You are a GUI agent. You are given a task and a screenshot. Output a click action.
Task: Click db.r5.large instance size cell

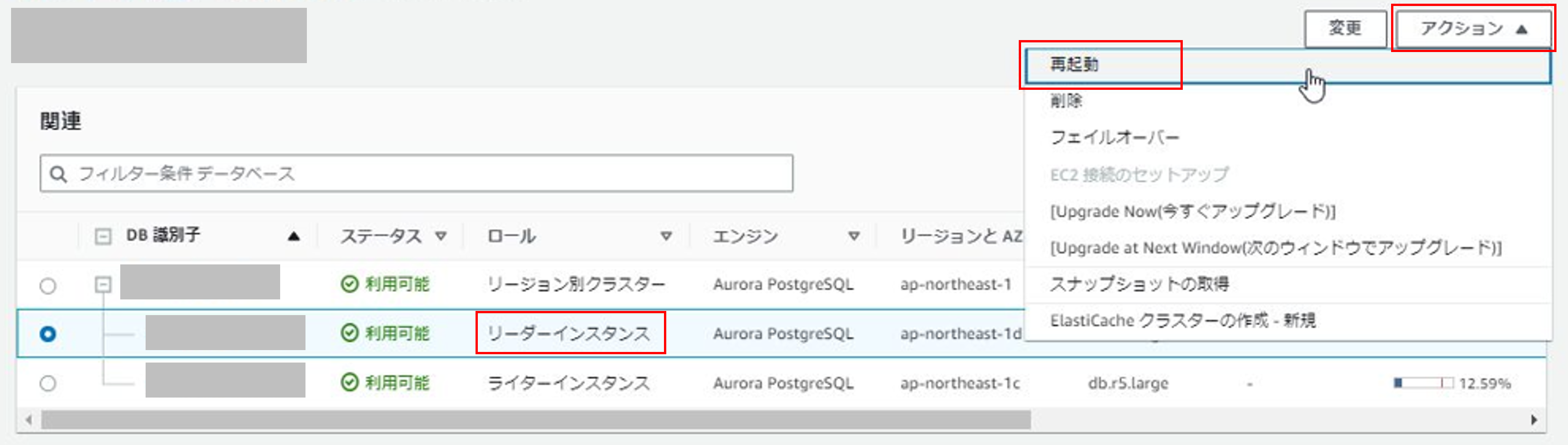coord(1128,383)
